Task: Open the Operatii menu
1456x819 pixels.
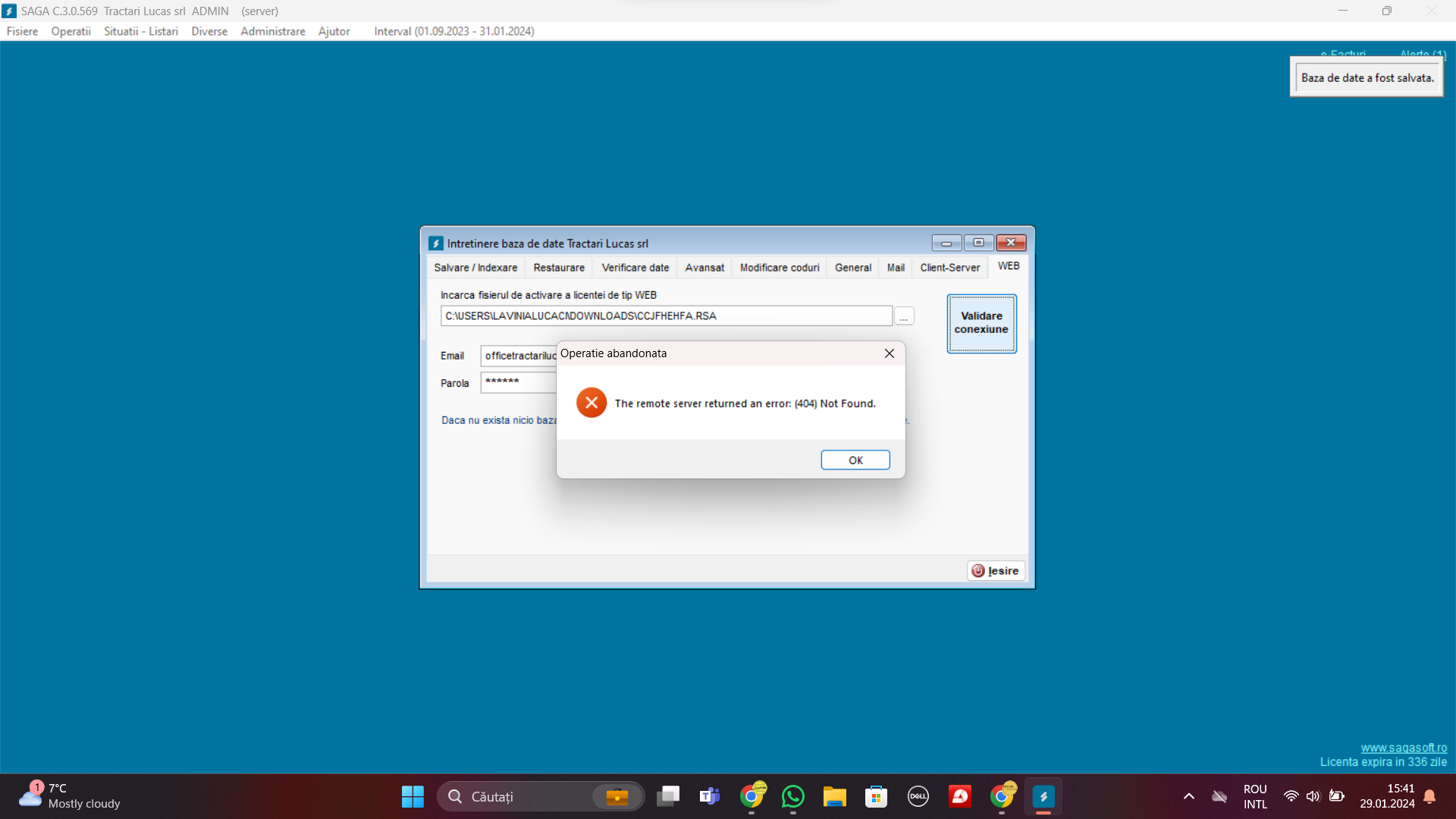Action: coord(71,31)
